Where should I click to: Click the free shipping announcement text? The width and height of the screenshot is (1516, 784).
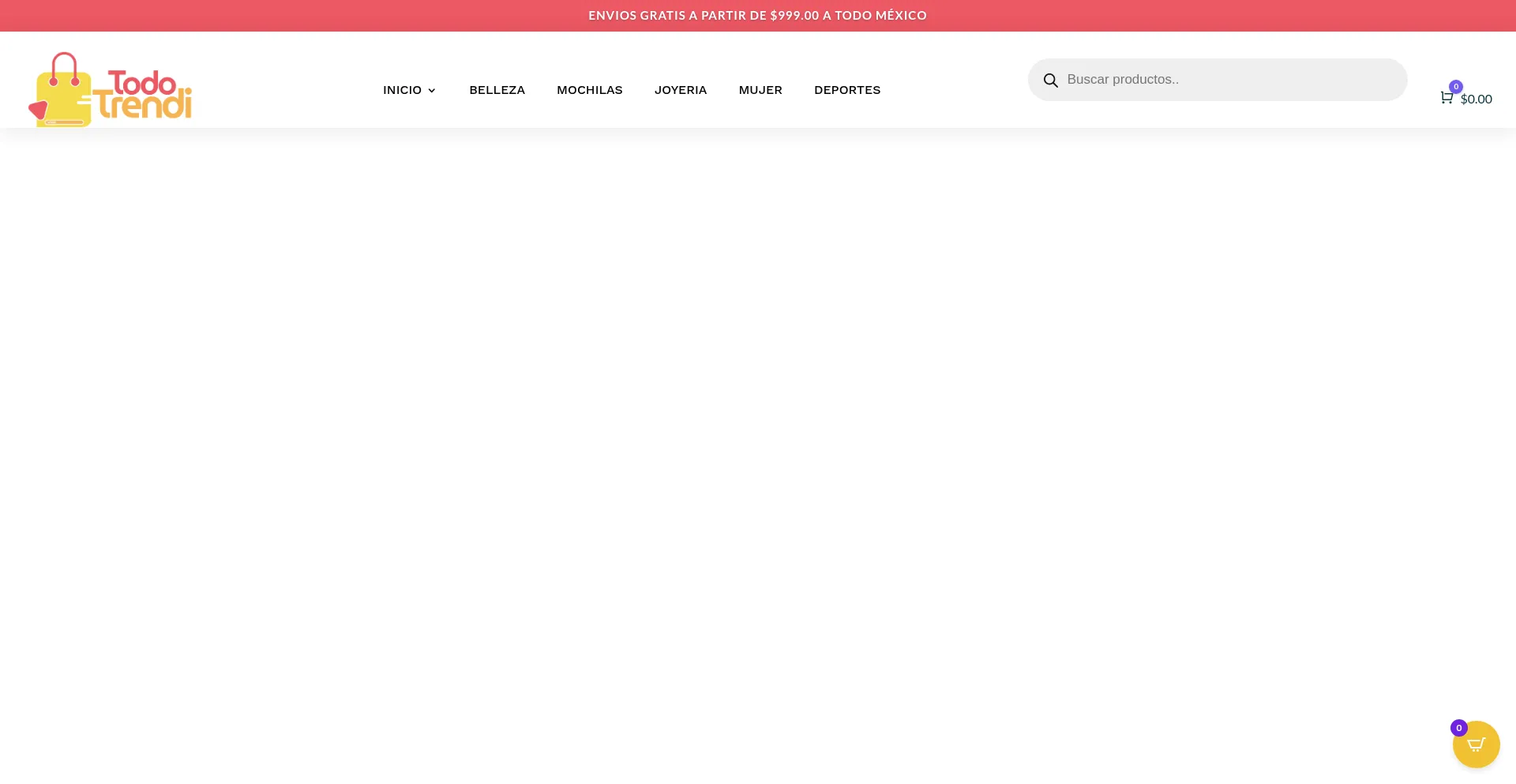point(757,16)
